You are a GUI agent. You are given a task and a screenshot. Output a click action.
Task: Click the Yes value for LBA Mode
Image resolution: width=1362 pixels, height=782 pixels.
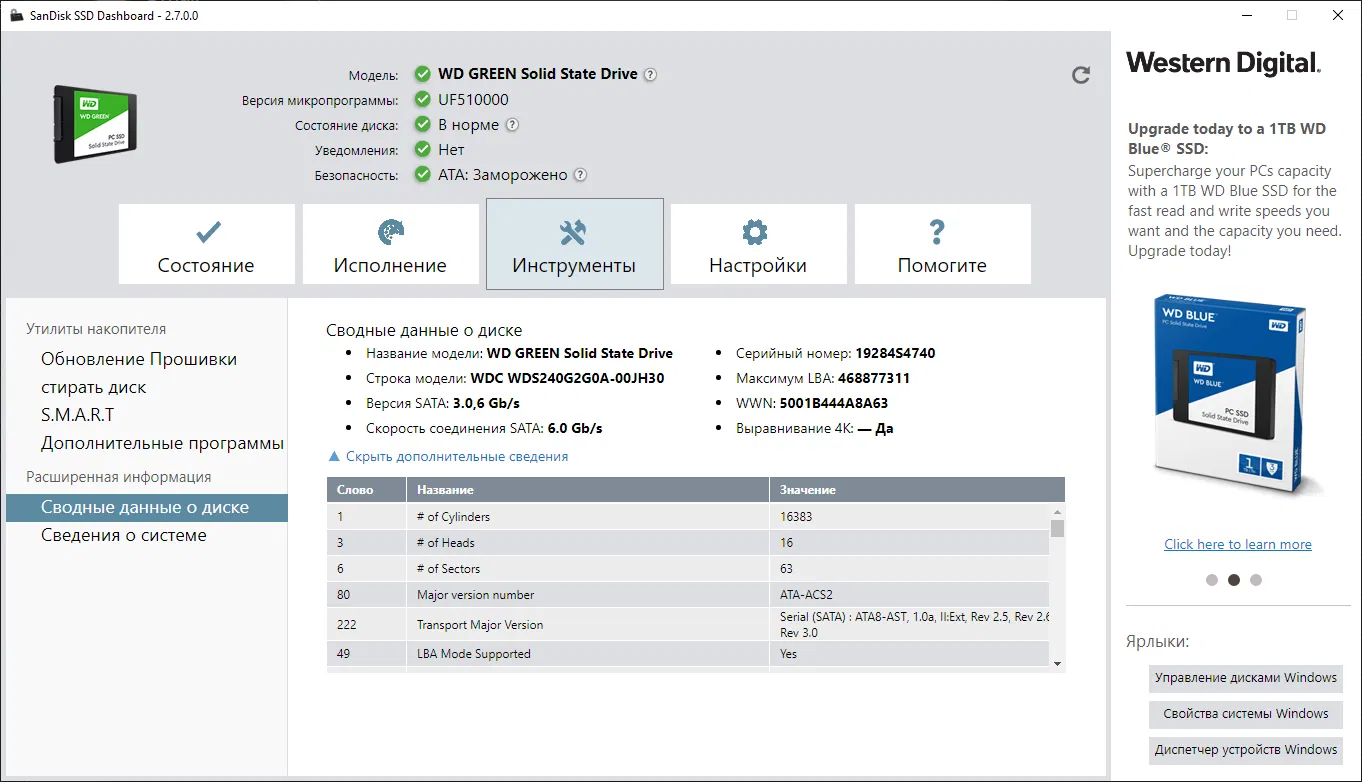789,654
